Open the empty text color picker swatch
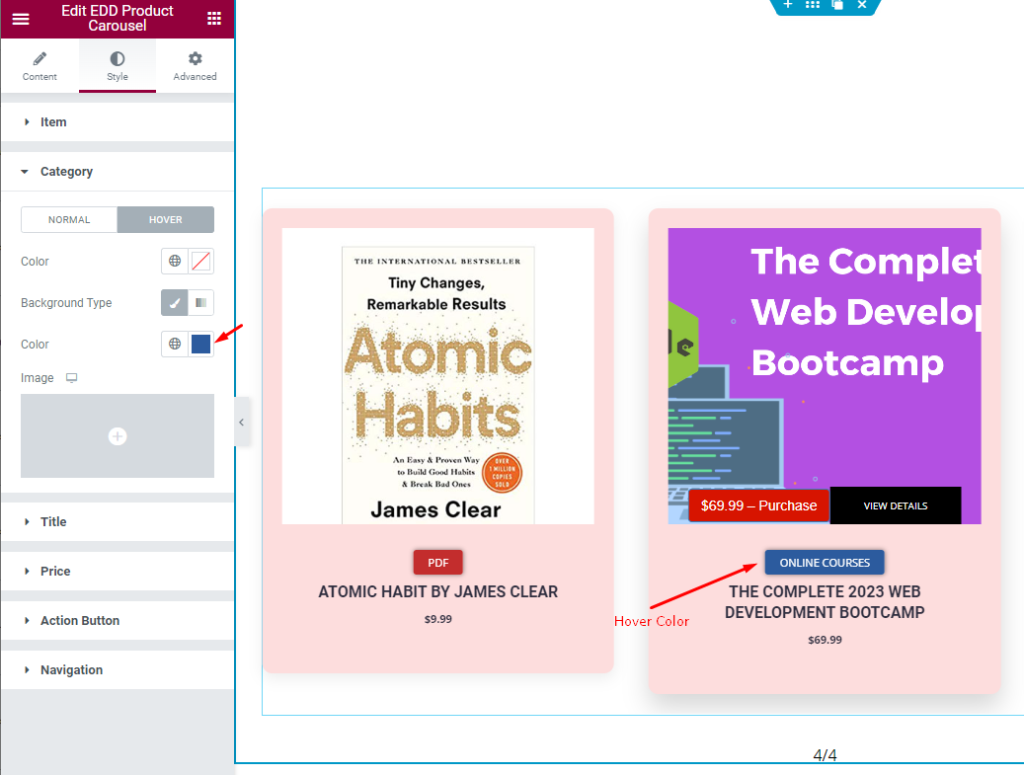Image resolution: width=1024 pixels, height=775 pixels. click(x=201, y=261)
